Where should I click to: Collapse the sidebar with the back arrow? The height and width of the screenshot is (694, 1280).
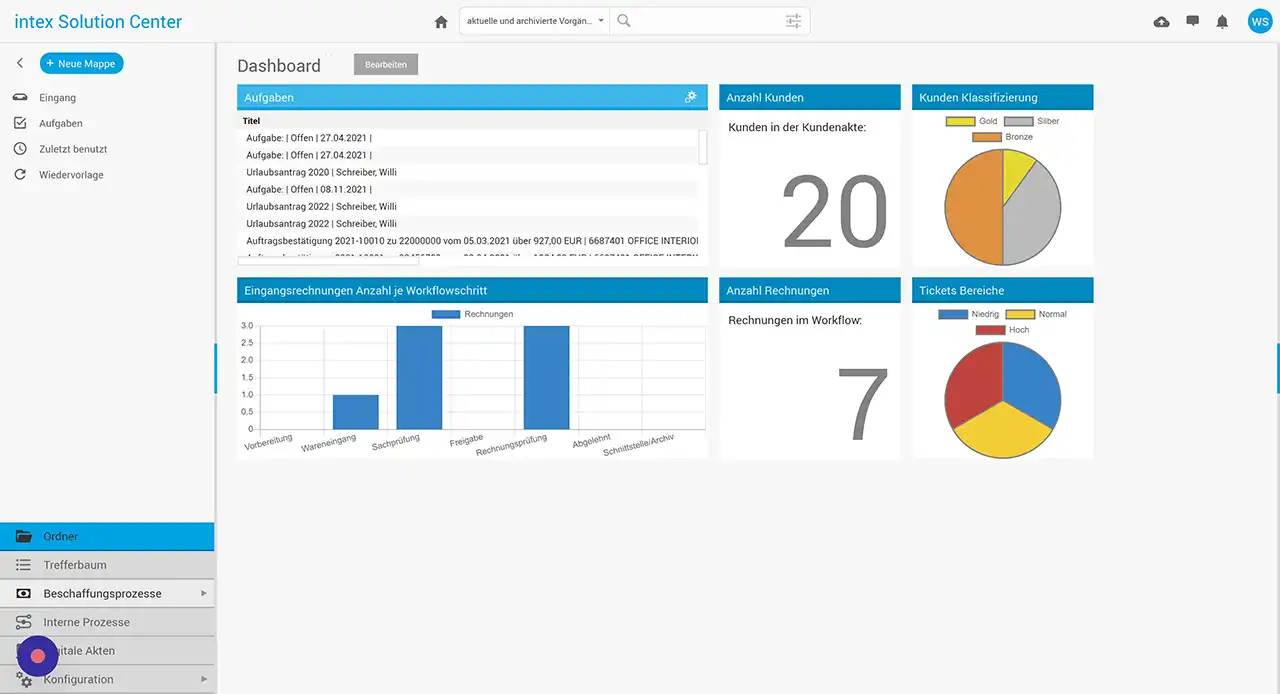tap(20, 63)
